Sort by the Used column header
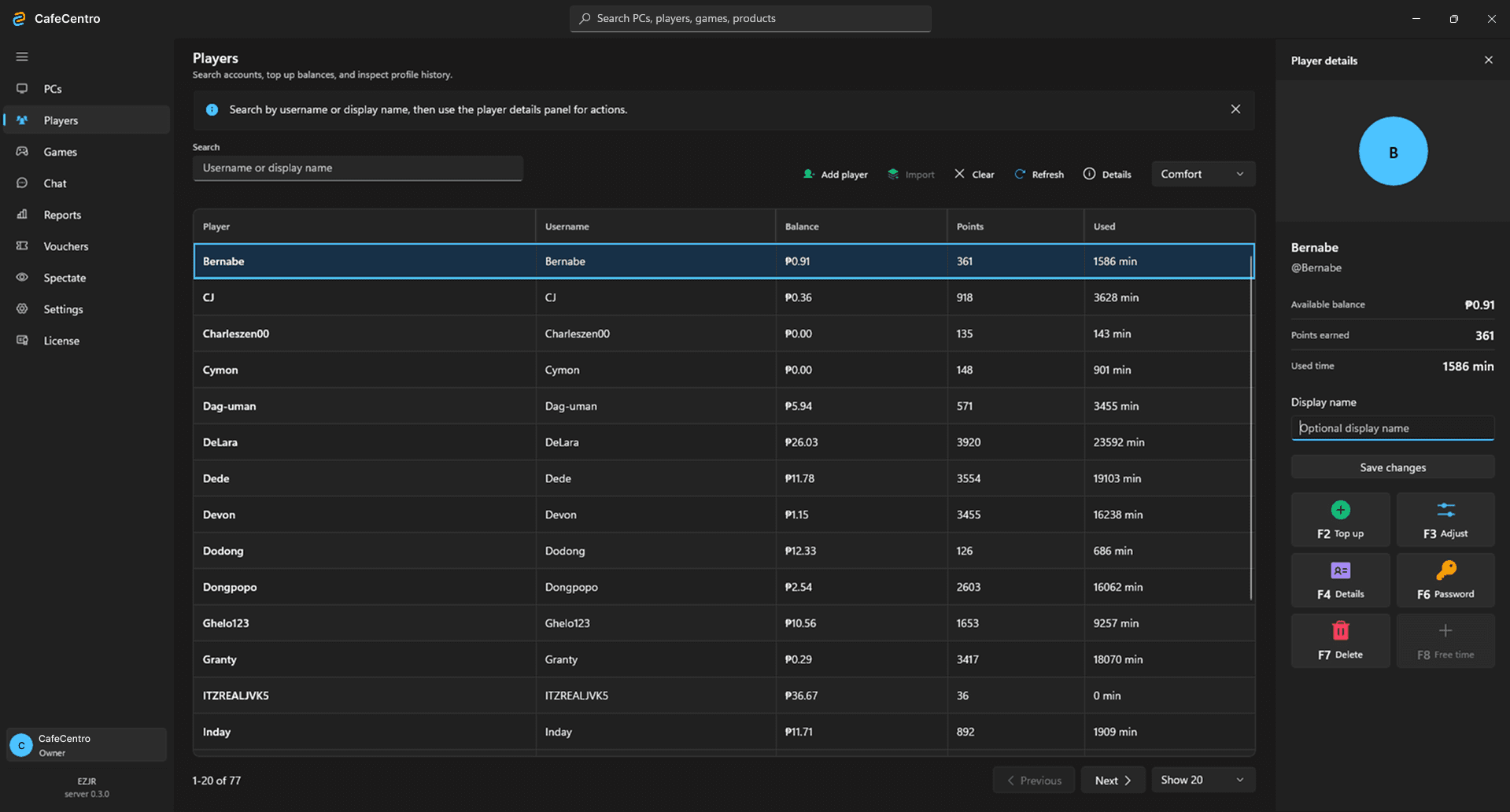Viewport: 1510px width, 812px height. point(1168,226)
